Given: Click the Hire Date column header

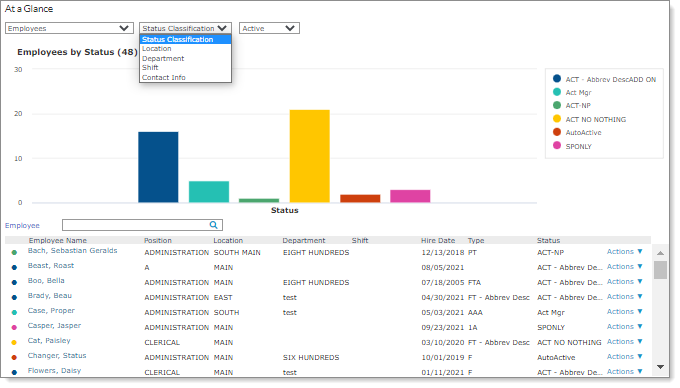Looking at the screenshot, I should pyautogui.click(x=438, y=241).
